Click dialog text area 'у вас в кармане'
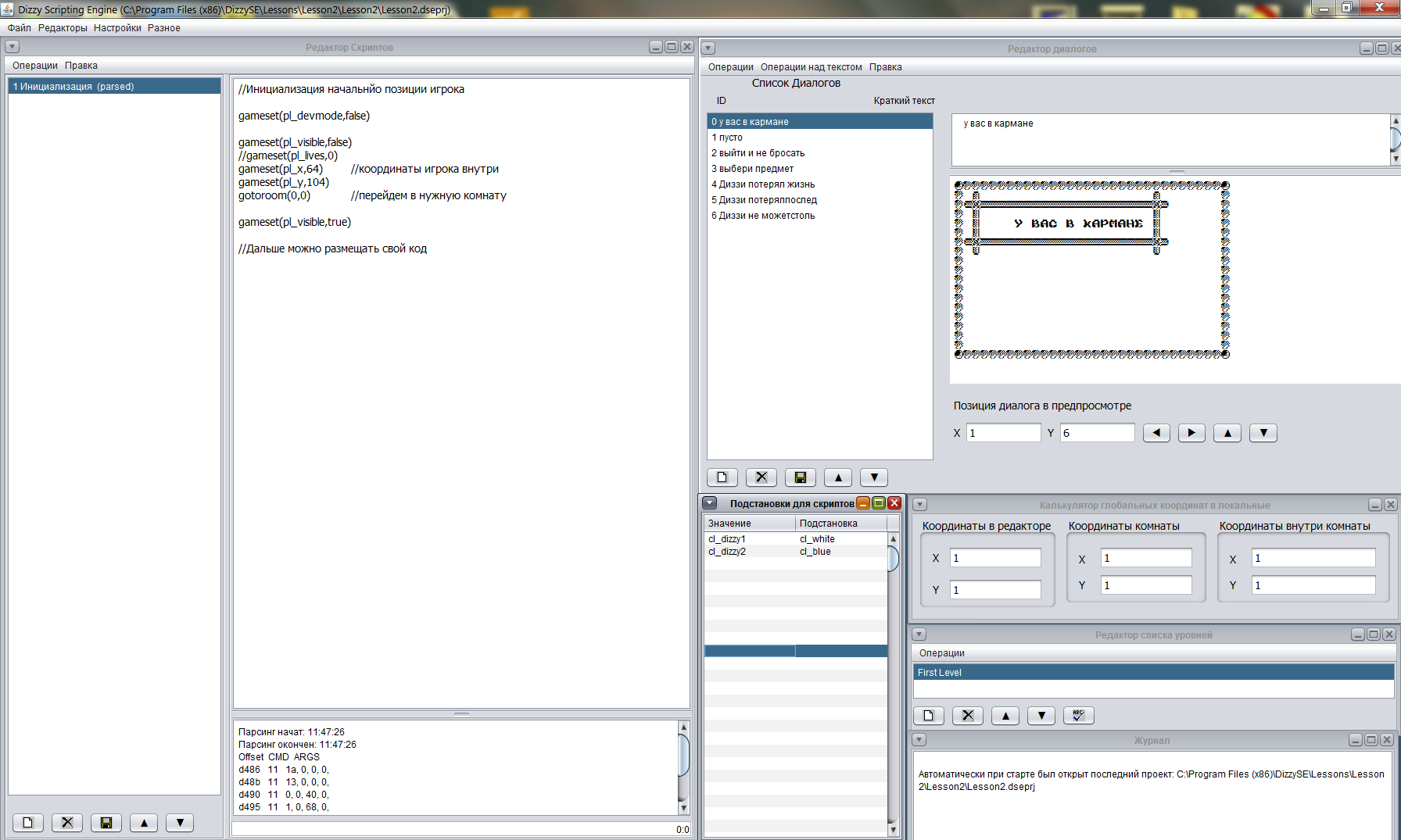This screenshot has height=840, width=1401. 1170,140
